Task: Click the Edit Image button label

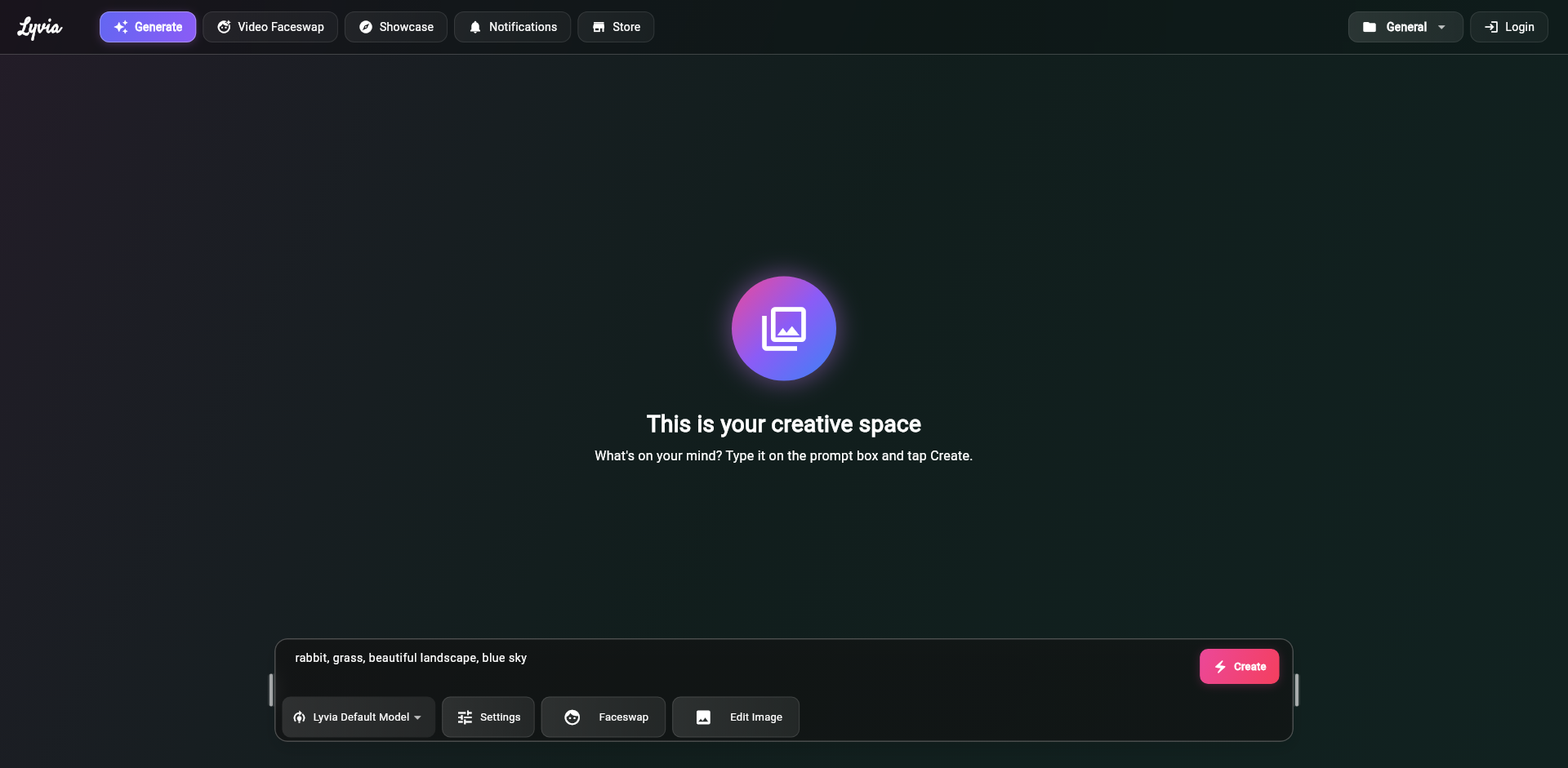Action: tap(755, 717)
